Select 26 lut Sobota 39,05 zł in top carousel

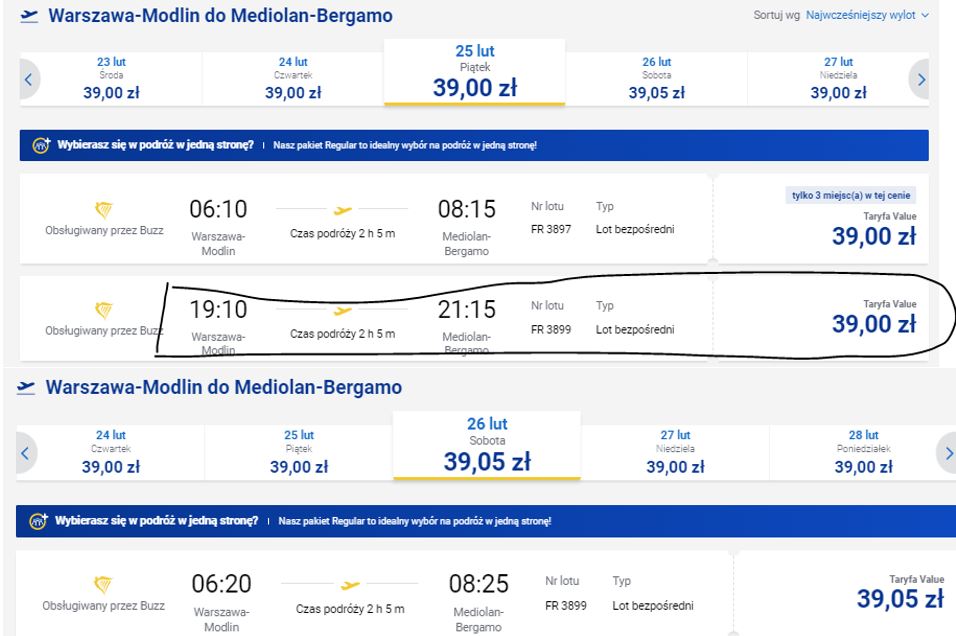pos(657,79)
